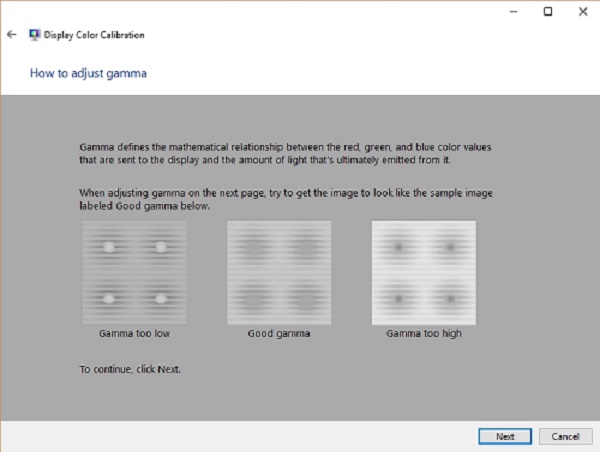Click the 'Display Color Calibration' window title
Screen dimensions: 600x452
(94, 35)
